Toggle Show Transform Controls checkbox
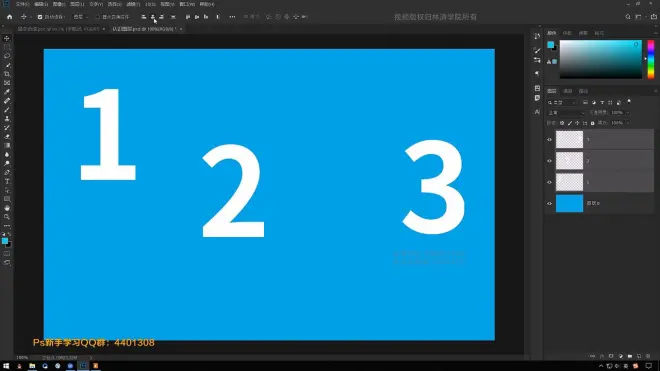This screenshot has width=660, height=371. click(97, 17)
